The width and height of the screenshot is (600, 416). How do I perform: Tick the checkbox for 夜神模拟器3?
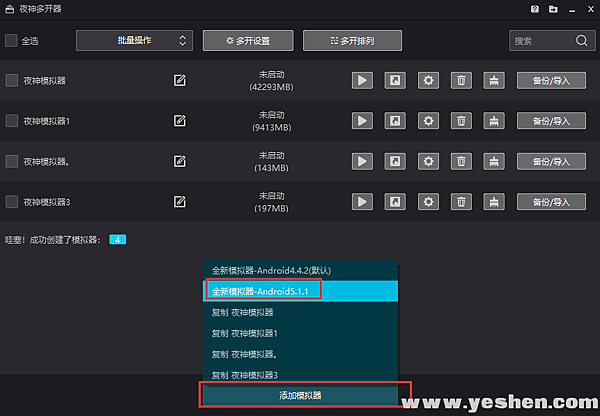click(x=11, y=202)
